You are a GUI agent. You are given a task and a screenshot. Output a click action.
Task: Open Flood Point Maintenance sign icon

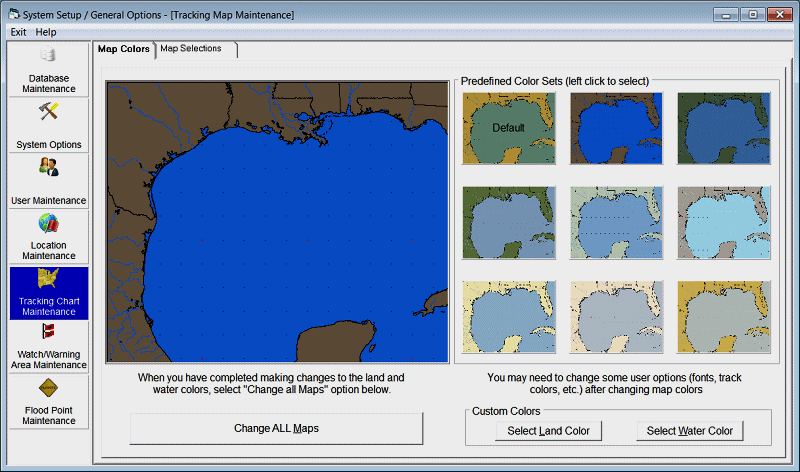[x=49, y=389]
